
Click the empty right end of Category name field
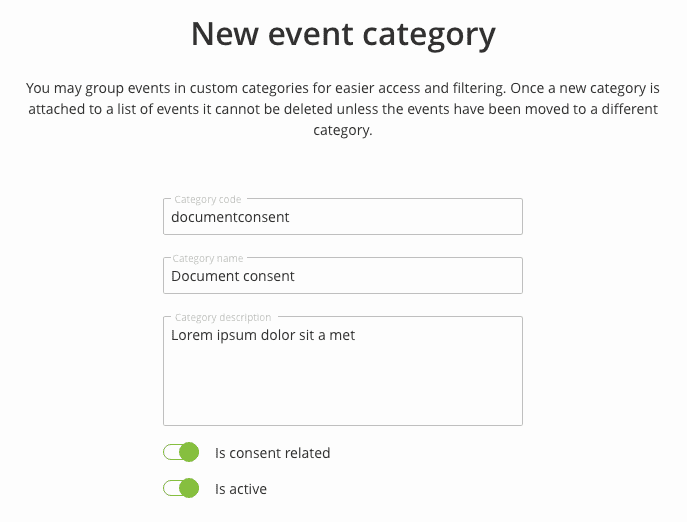coord(480,276)
